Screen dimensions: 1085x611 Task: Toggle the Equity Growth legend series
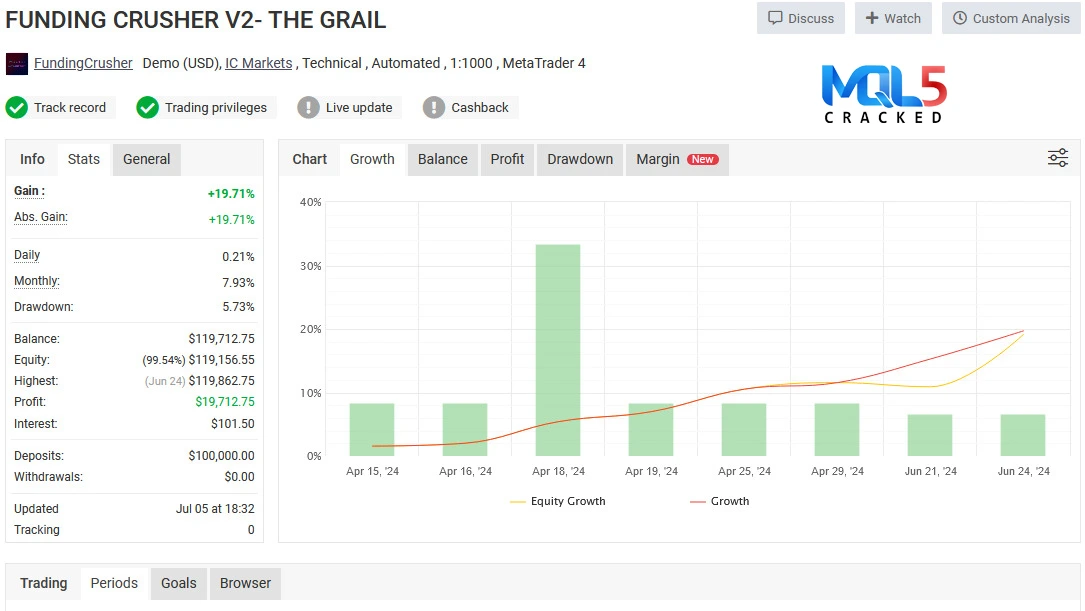558,501
